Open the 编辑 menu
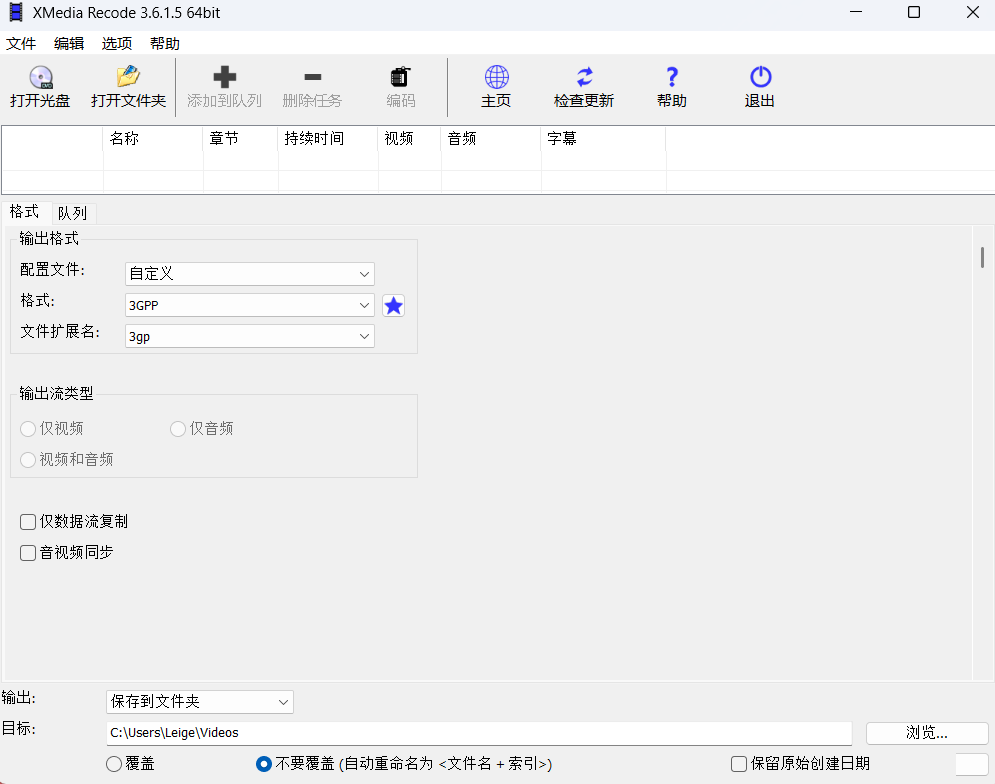Screen dimensions: 995x784 point(69,44)
